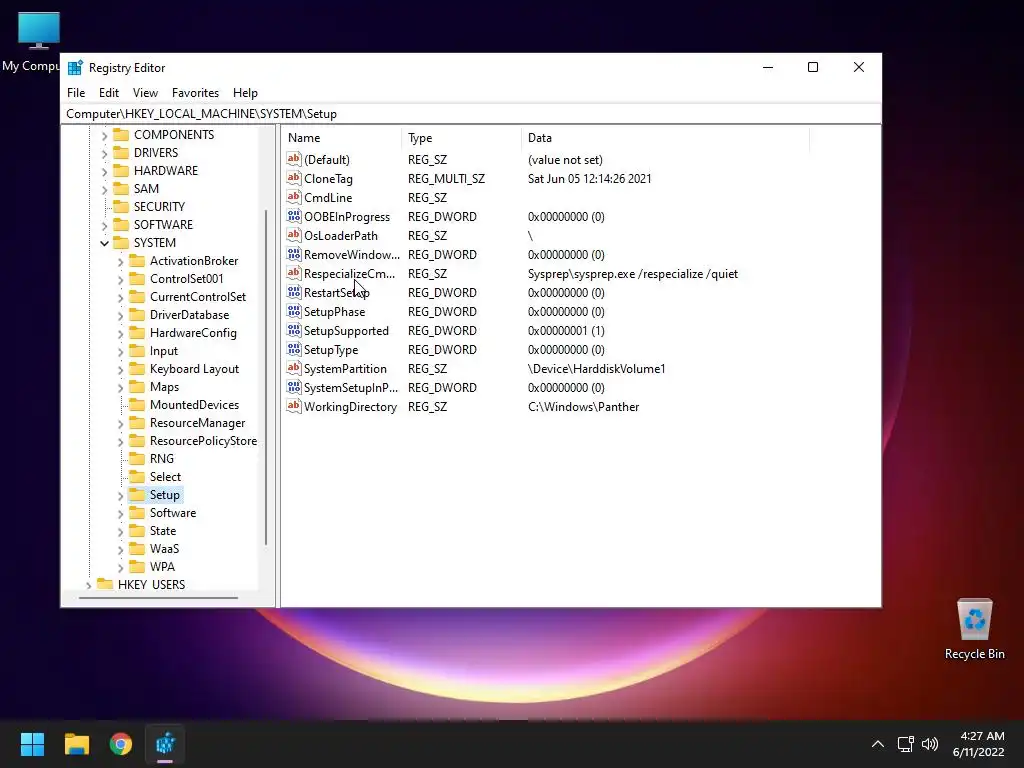Click the WorkingDirectory string value icon
Image resolution: width=1024 pixels, height=768 pixels.
click(294, 406)
